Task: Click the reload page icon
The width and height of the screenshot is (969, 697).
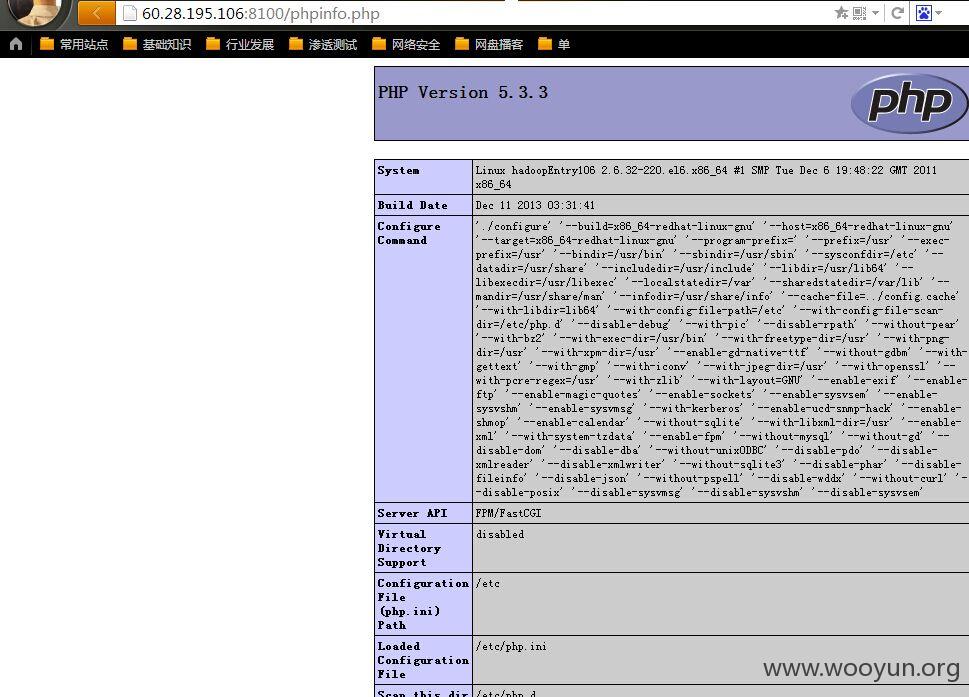Action: [x=897, y=13]
